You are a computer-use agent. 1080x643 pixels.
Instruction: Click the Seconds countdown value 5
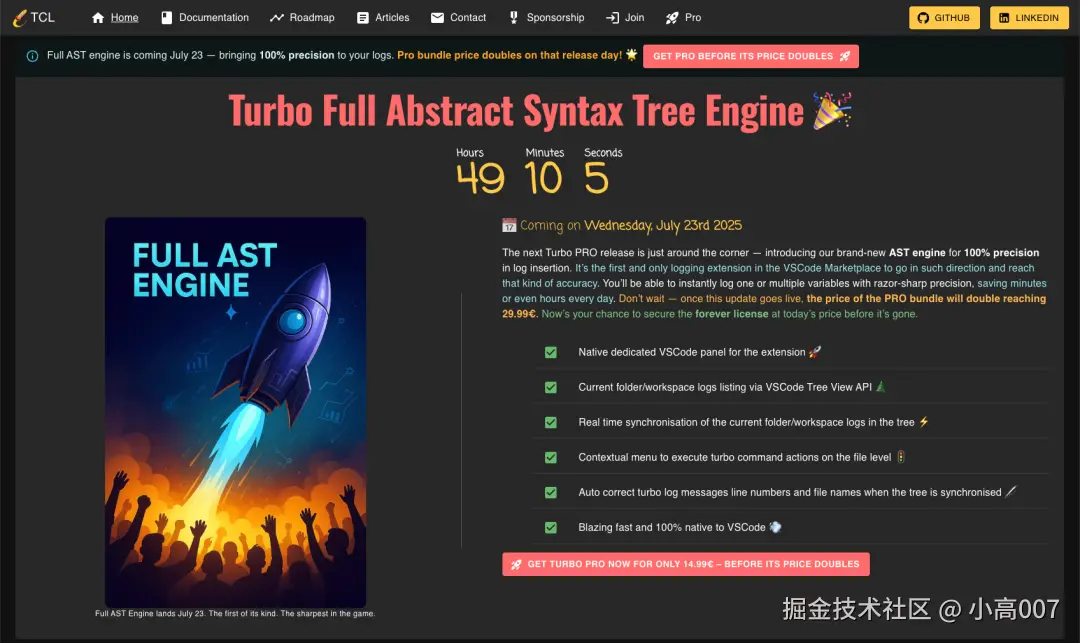596,178
